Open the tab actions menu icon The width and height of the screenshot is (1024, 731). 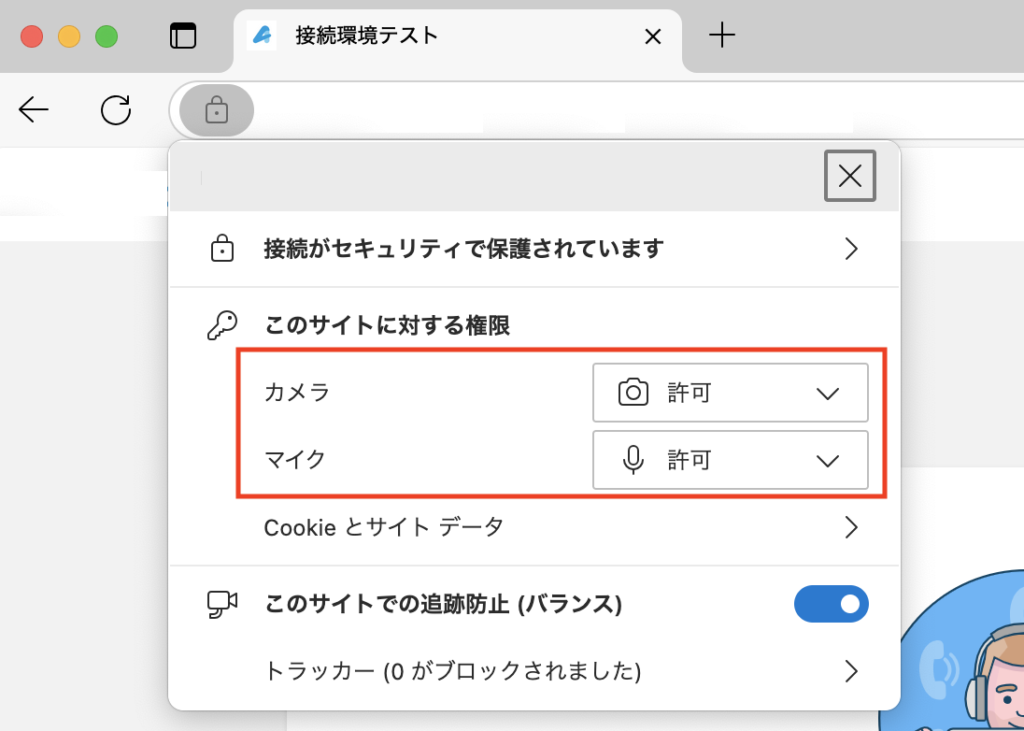(183, 36)
